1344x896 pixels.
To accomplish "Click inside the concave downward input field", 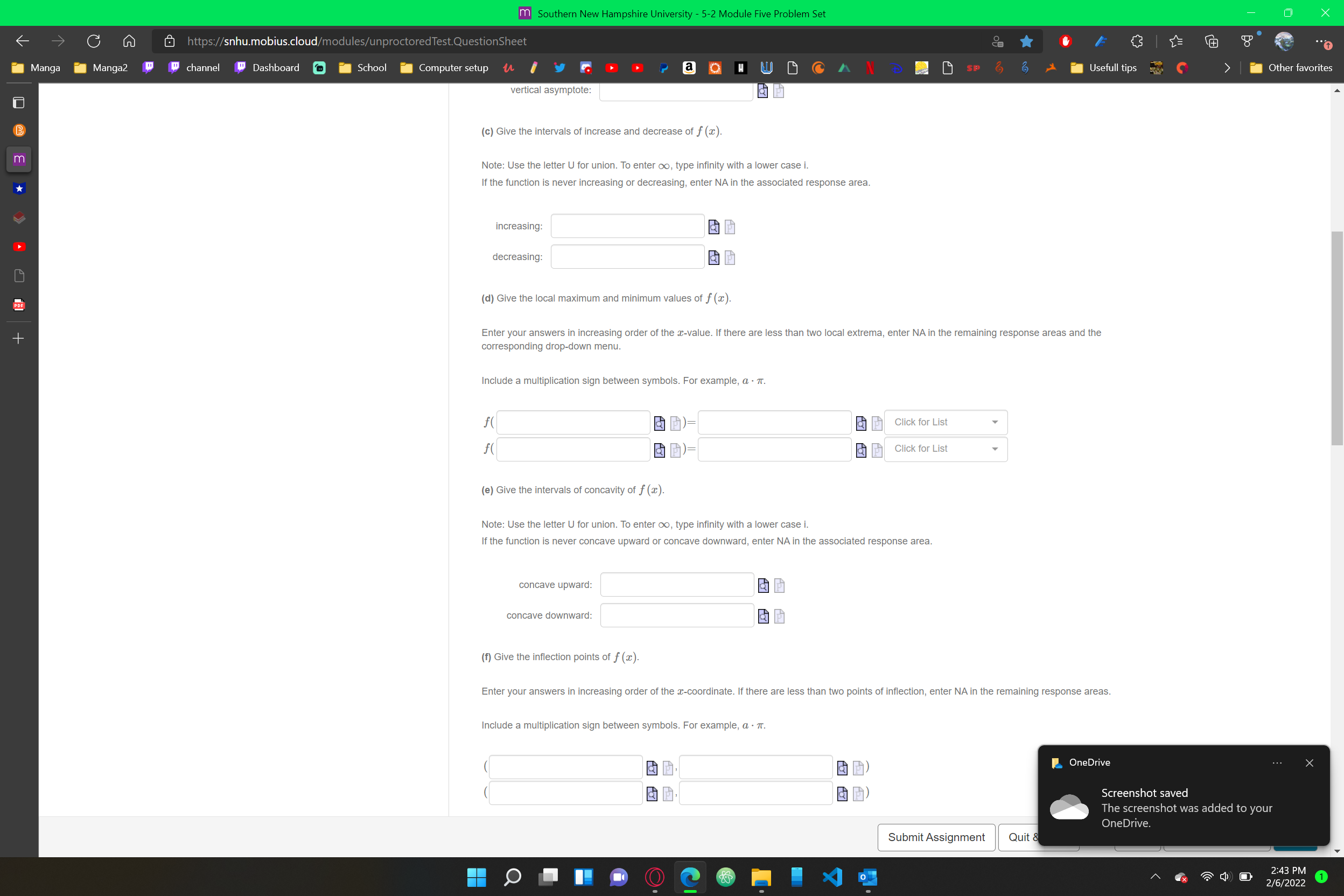I will tap(676, 615).
